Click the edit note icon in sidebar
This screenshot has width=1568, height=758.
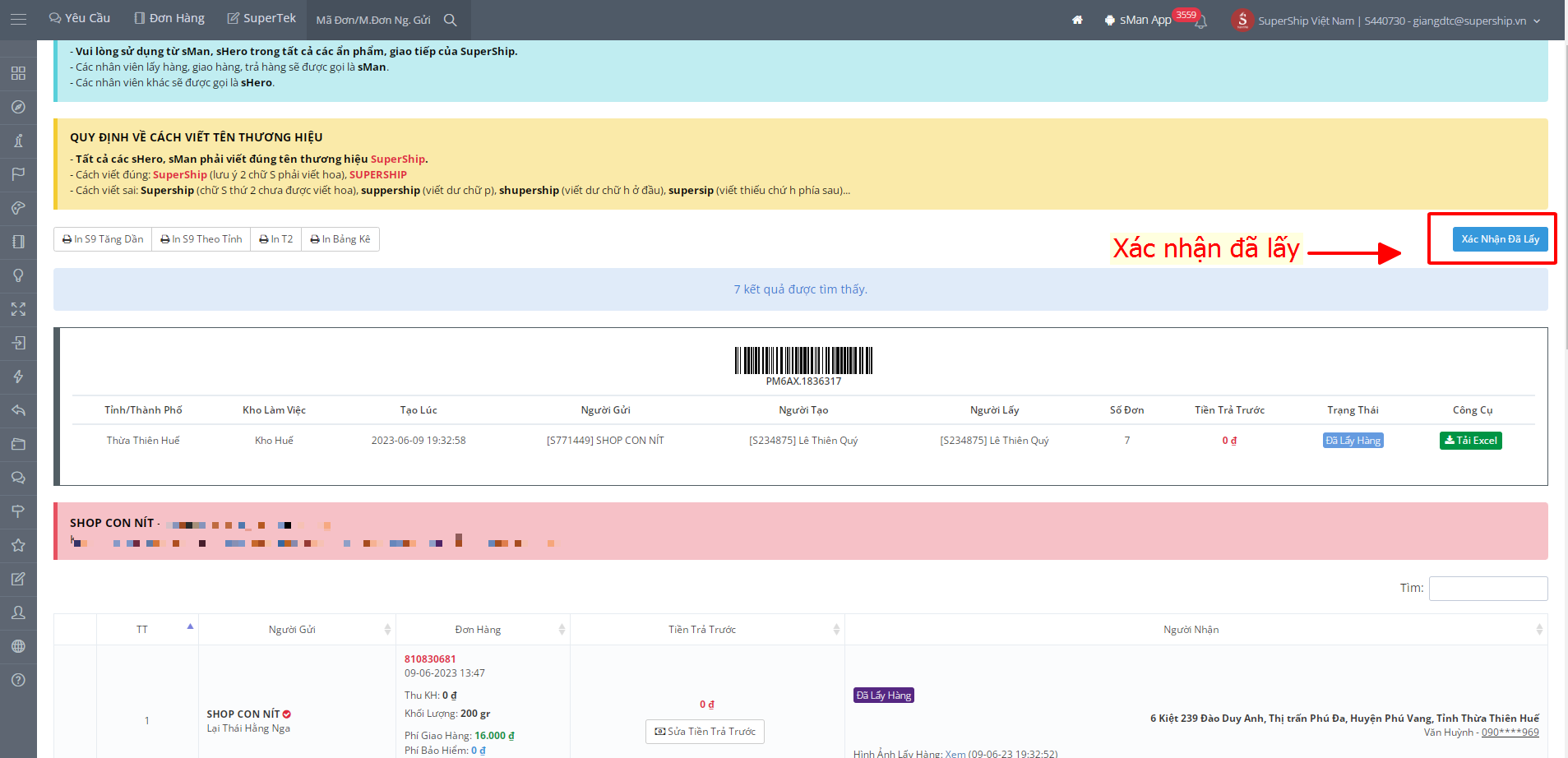point(18,579)
